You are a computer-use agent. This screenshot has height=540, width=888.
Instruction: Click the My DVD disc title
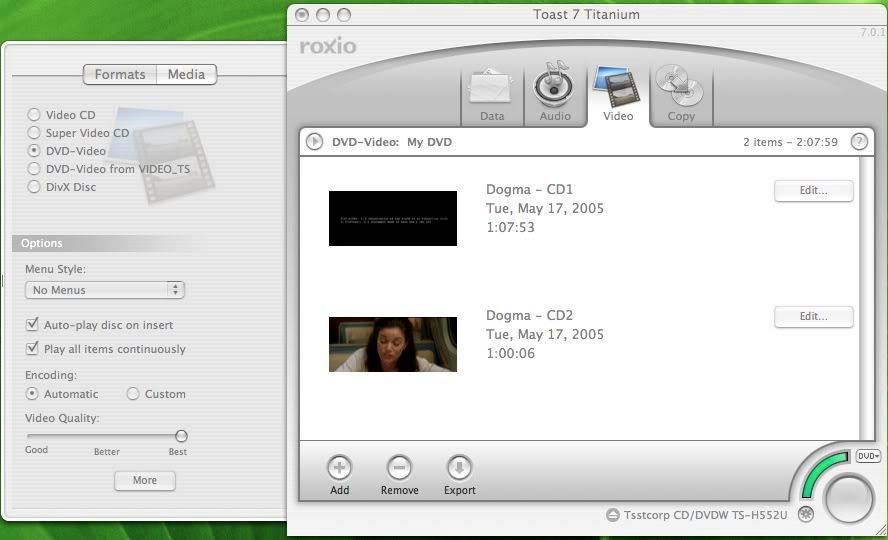[429, 142]
